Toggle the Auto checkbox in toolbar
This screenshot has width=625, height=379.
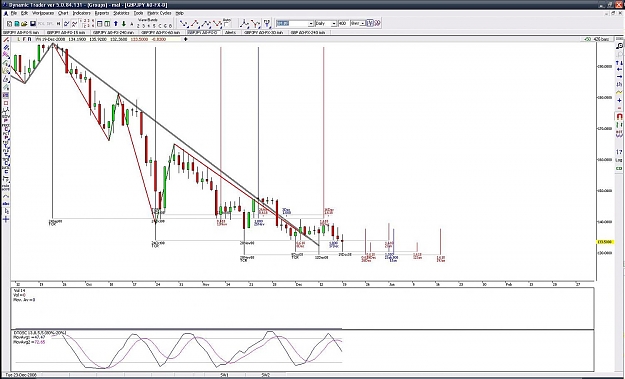225,25
